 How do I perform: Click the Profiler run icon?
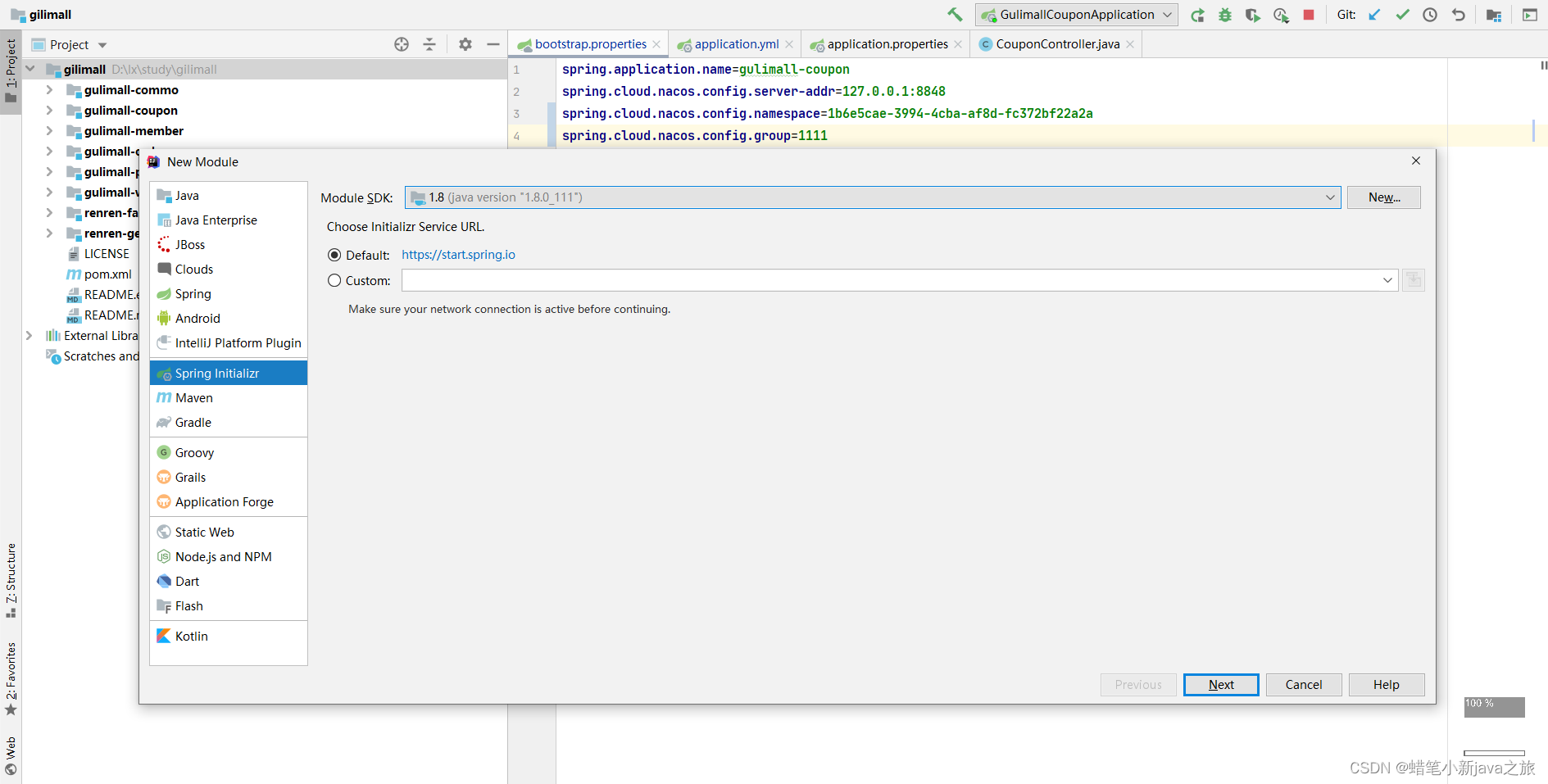coord(1281,15)
